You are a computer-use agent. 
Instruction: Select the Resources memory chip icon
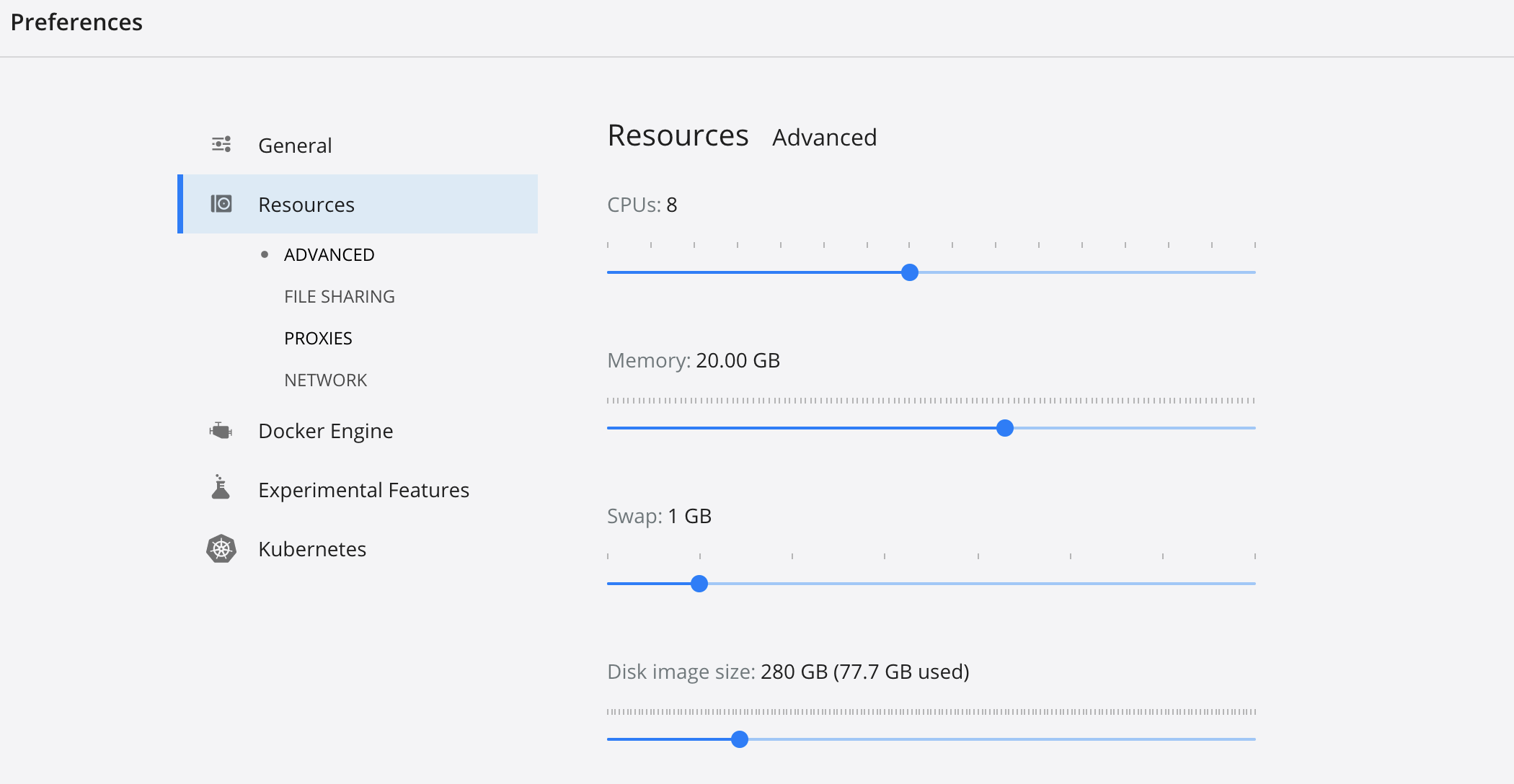click(x=222, y=204)
